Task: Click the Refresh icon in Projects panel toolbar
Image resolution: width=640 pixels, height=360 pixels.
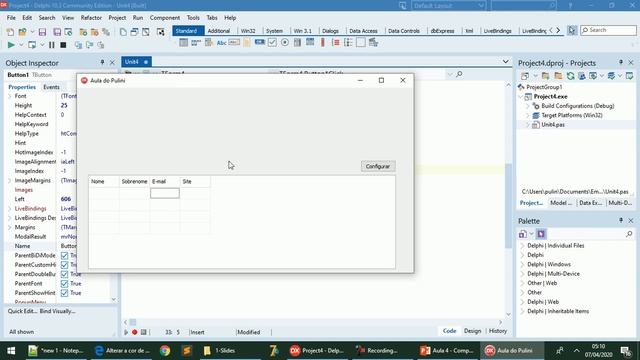Action: [570, 76]
